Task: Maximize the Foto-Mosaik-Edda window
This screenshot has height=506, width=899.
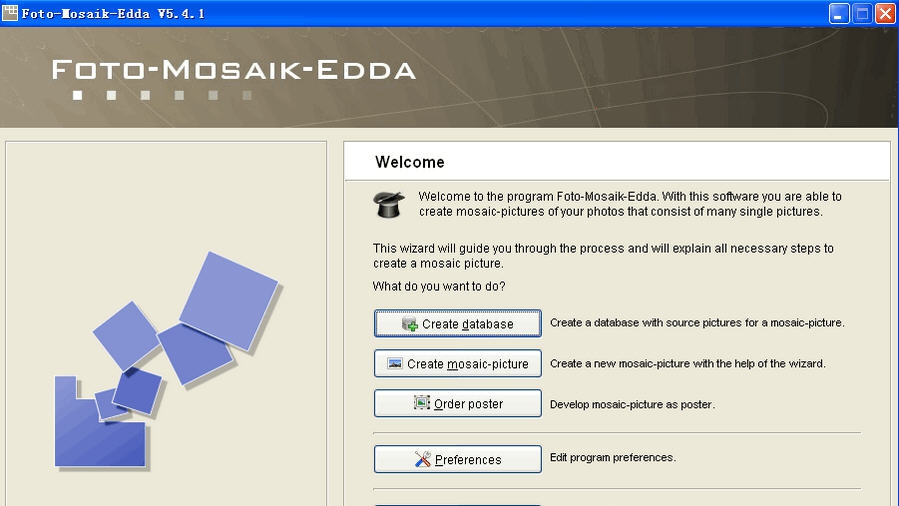Action: (862, 13)
